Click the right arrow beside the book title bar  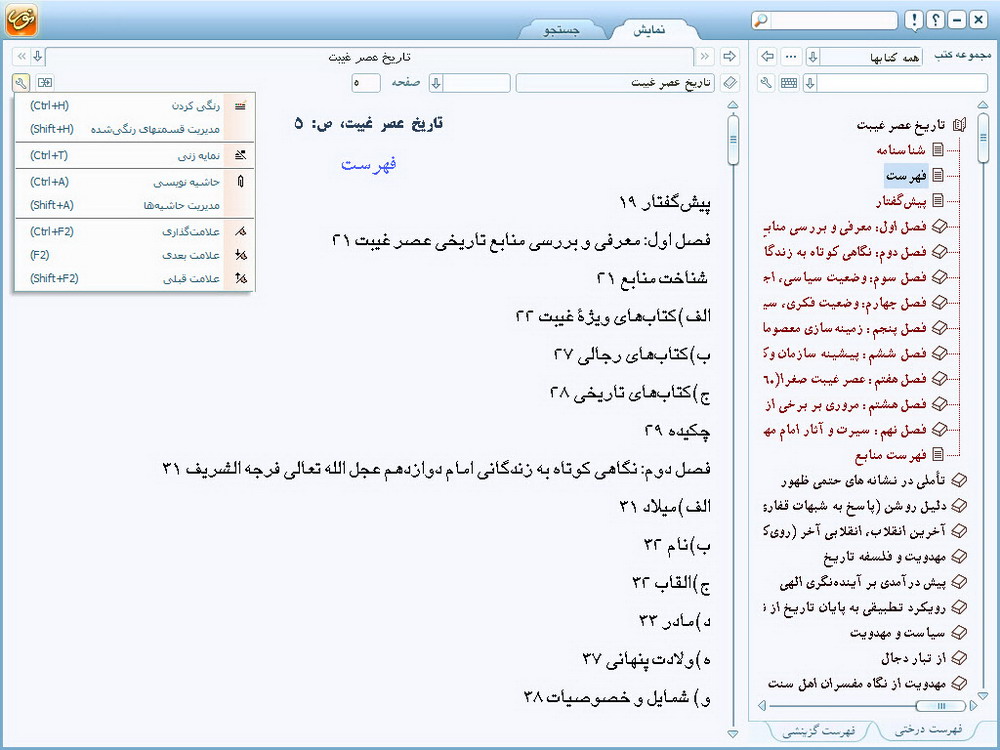(x=729, y=57)
